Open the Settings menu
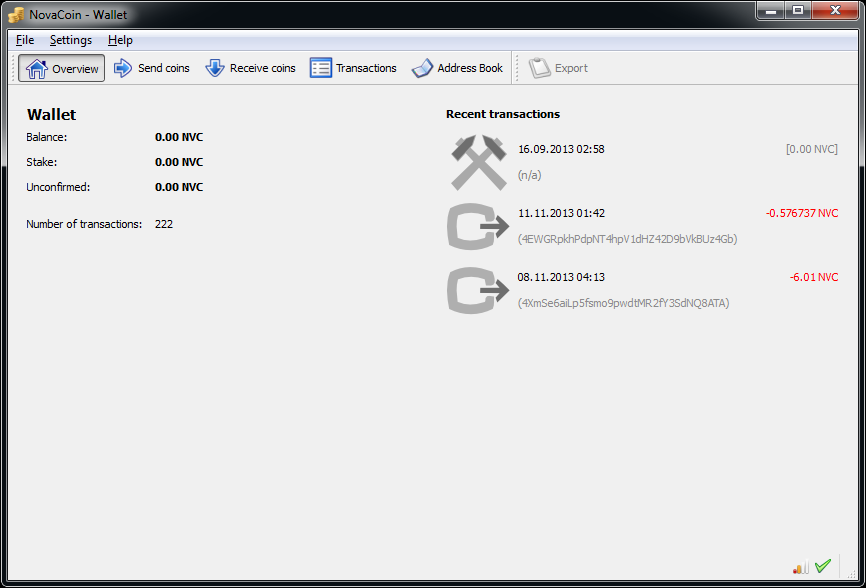Screen dimensions: 866x588 [71, 40]
